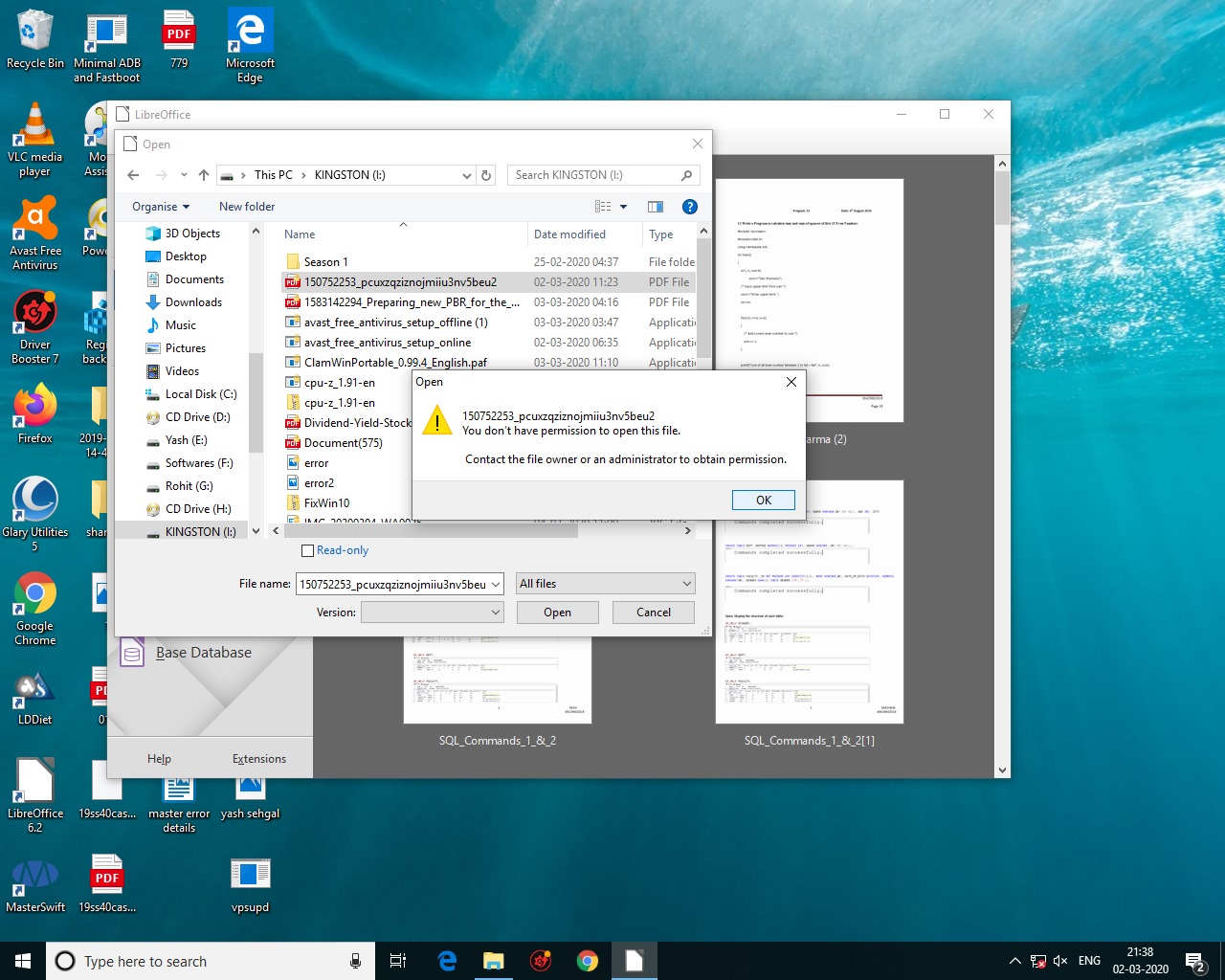Click the refresh icon beside address bar

[486, 175]
